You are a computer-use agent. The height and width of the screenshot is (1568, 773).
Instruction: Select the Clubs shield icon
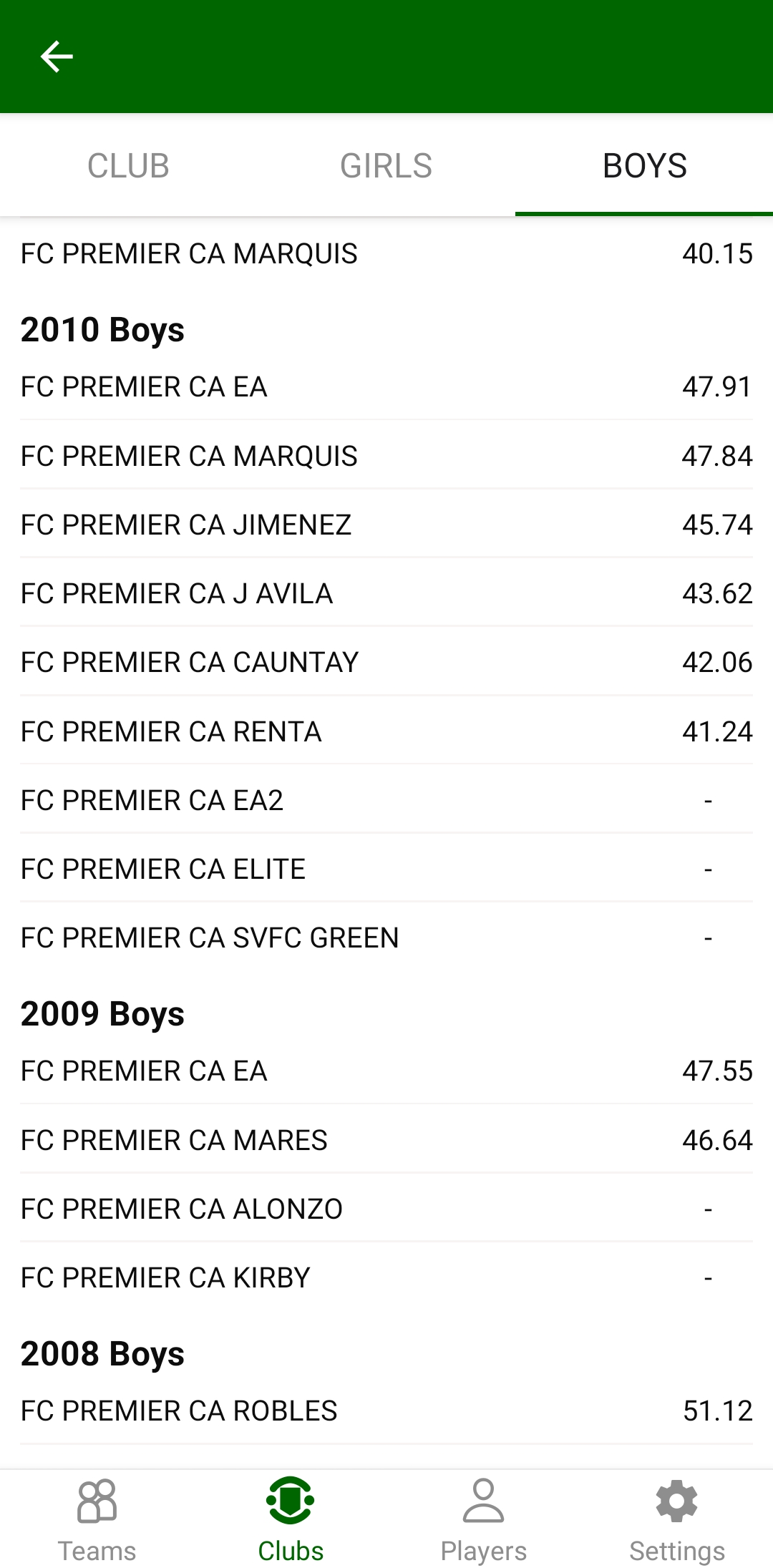[290, 1501]
